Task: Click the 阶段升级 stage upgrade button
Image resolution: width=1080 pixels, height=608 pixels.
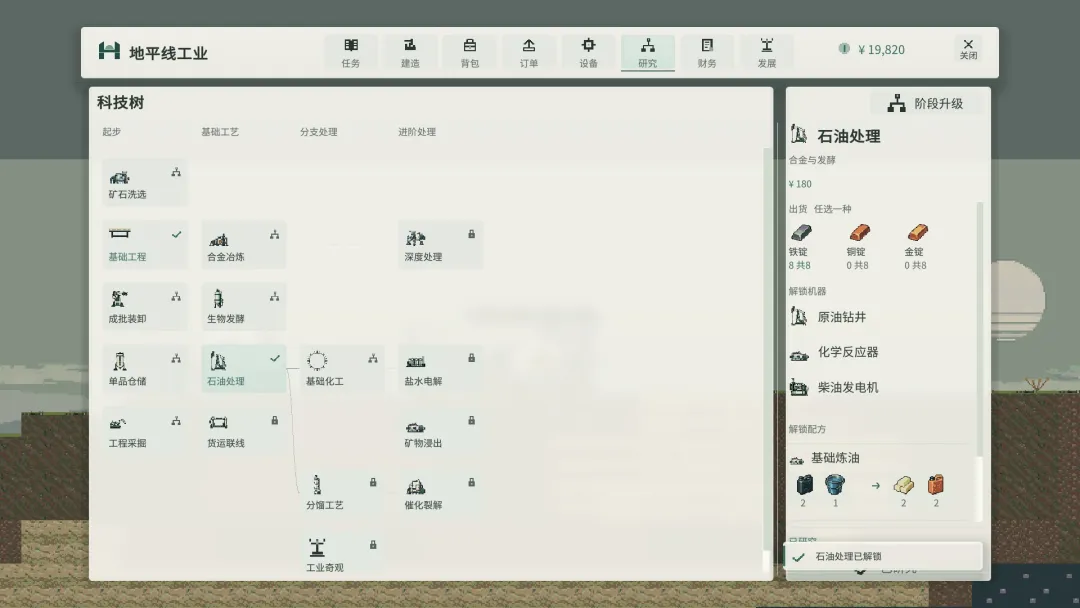Action: click(x=926, y=103)
